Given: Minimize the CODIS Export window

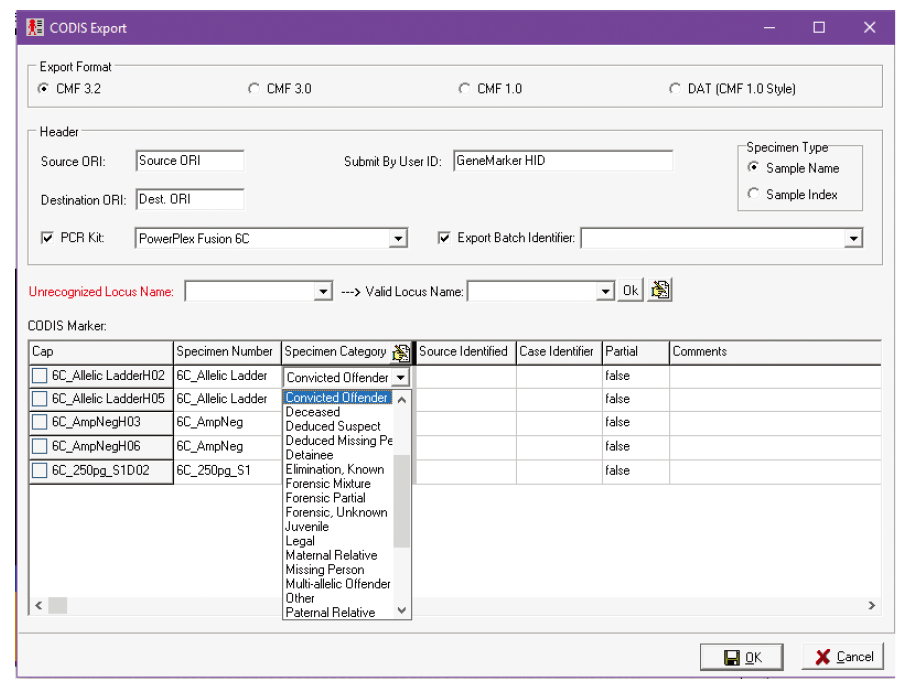Looking at the screenshot, I should click(769, 27).
